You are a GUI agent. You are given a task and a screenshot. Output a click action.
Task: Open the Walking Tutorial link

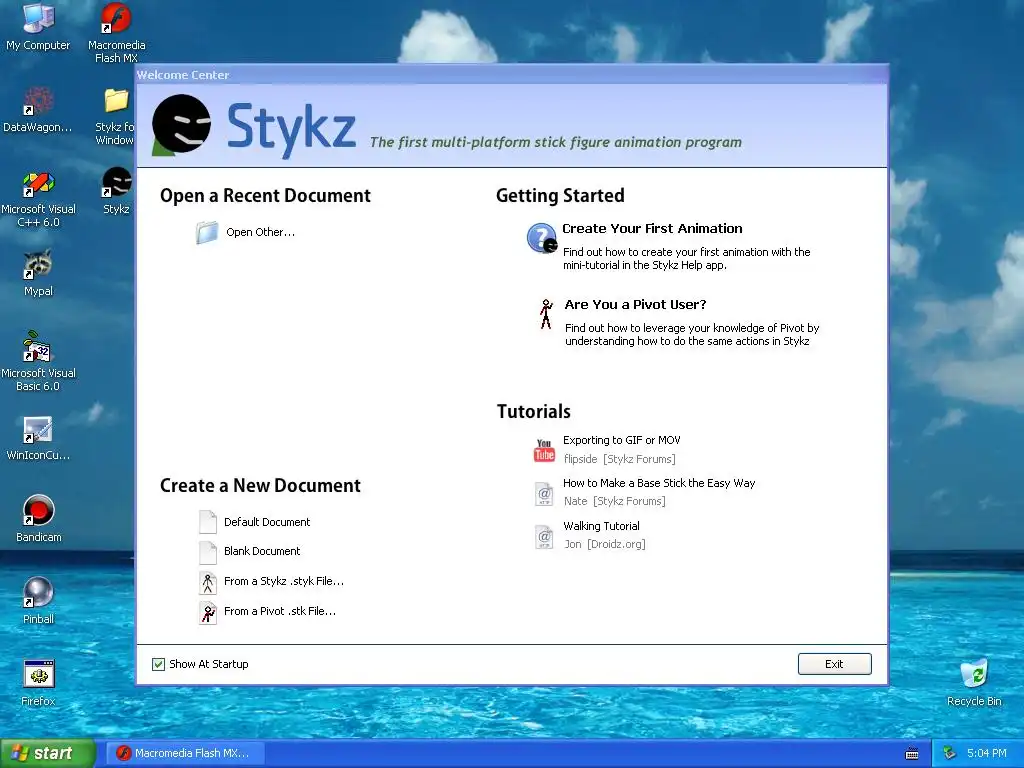(601, 526)
